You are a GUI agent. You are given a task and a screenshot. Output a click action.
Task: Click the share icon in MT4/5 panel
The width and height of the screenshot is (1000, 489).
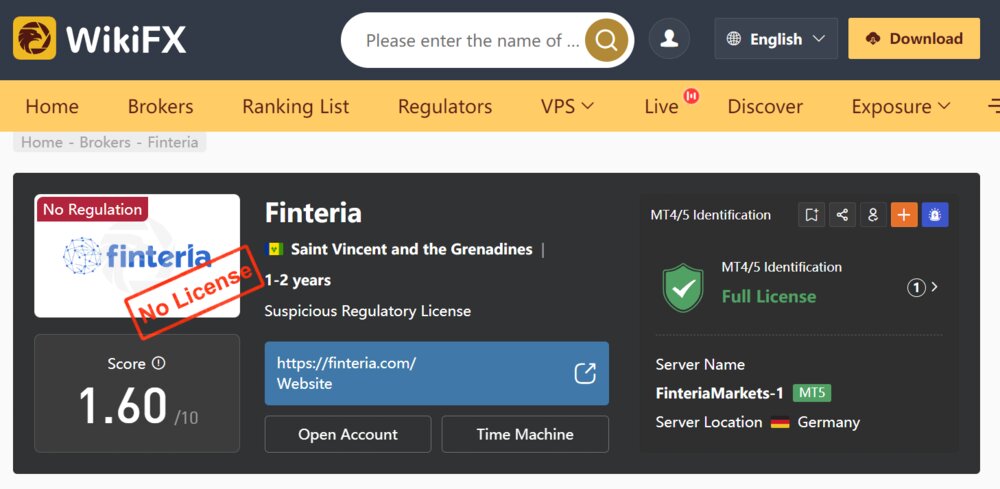click(842, 215)
